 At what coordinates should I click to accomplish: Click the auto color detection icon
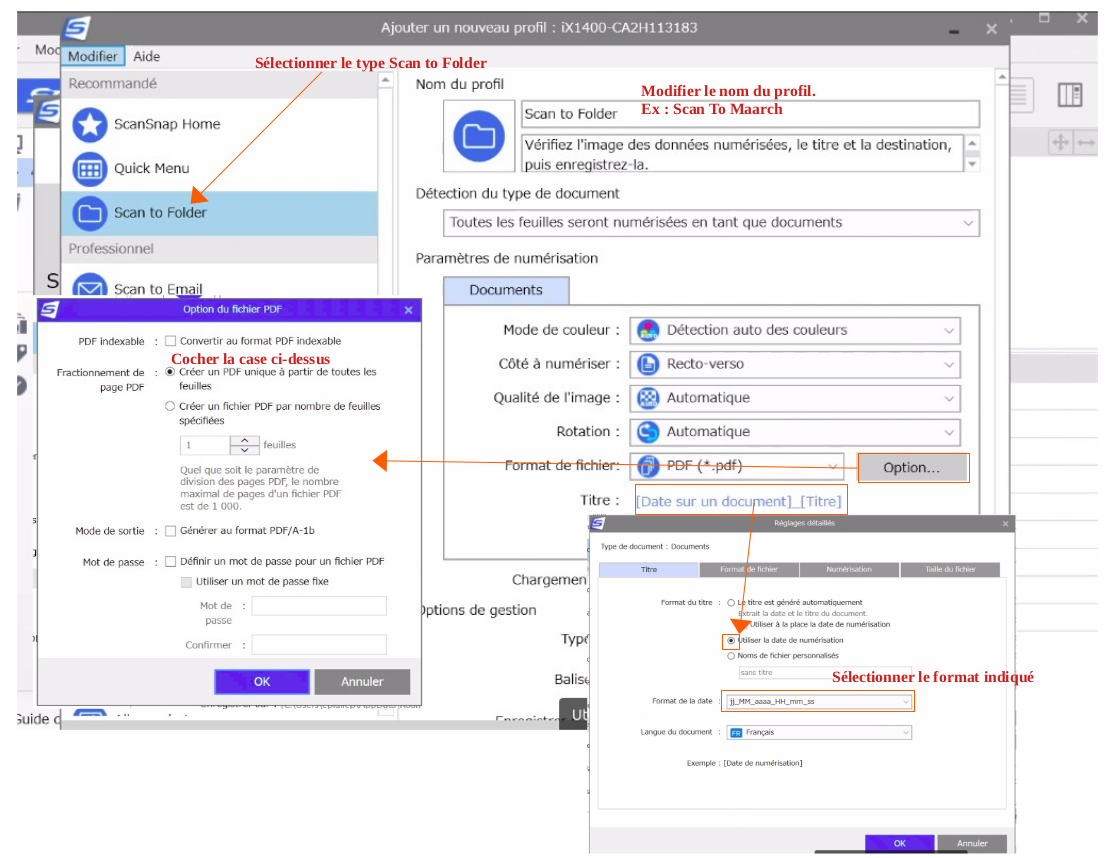(x=648, y=330)
